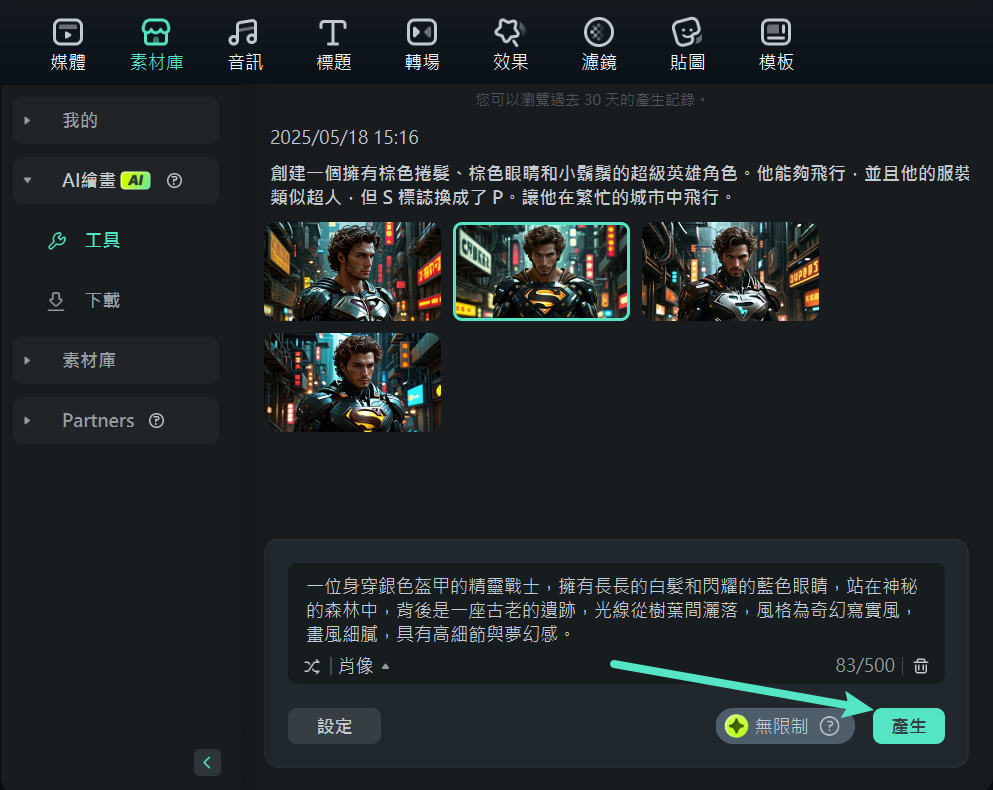Collapse the sidebar with the arrow button

207,762
